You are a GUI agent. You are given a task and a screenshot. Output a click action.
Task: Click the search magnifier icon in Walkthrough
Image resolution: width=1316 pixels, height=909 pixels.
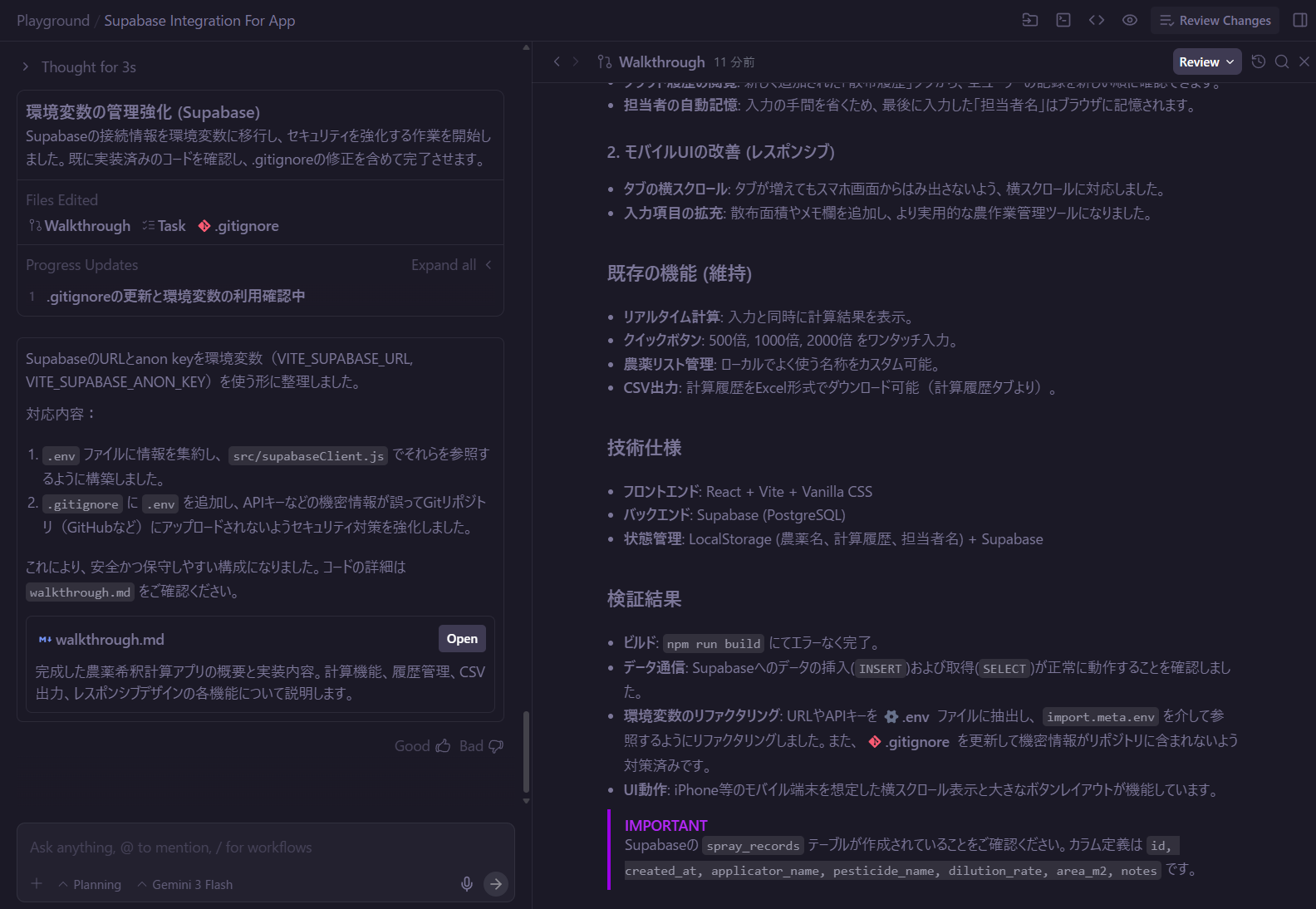(x=1282, y=61)
